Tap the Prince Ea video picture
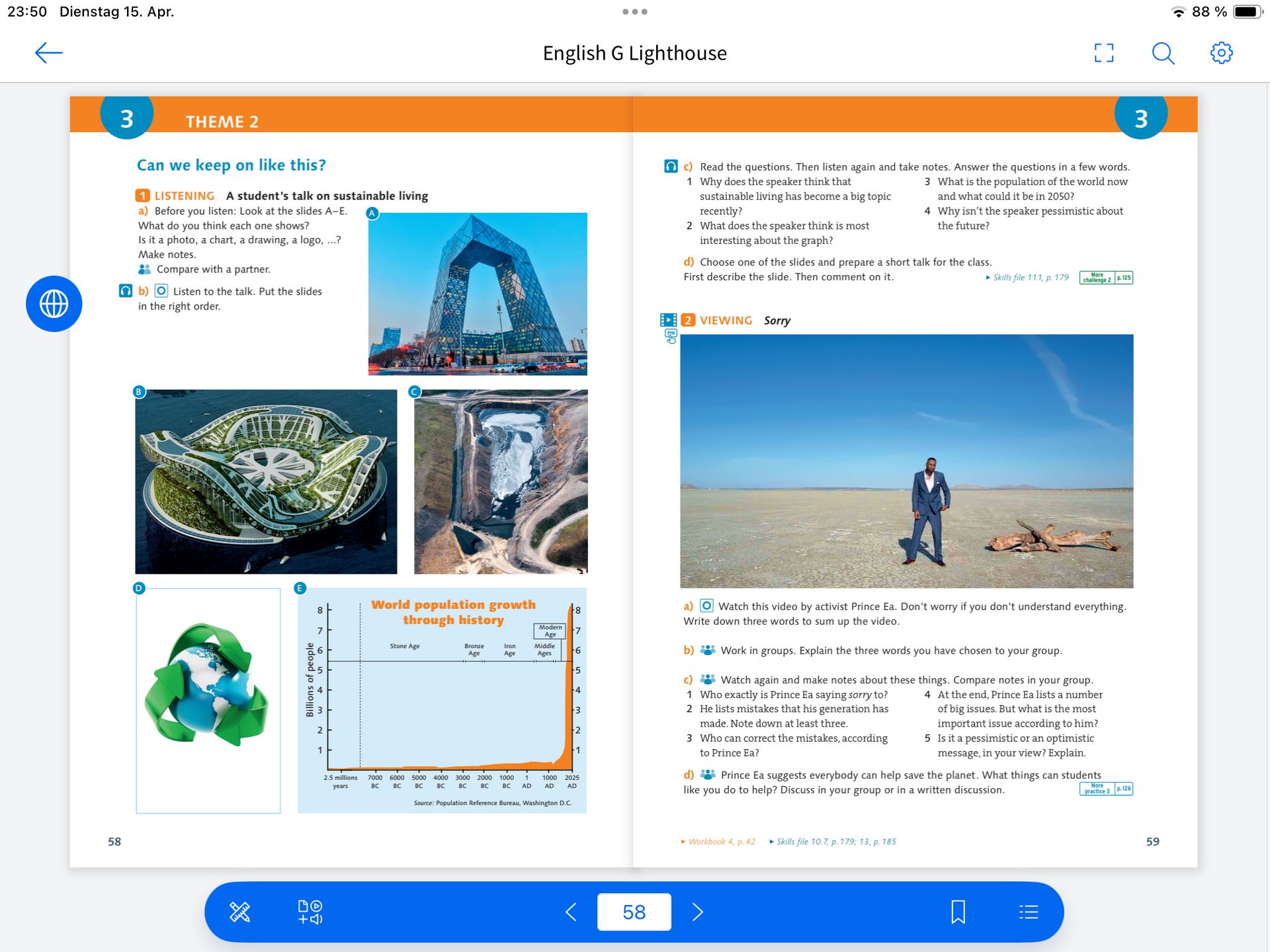Image resolution: width=1270 pixels, height=952 pixels. [x=906, y=461]
